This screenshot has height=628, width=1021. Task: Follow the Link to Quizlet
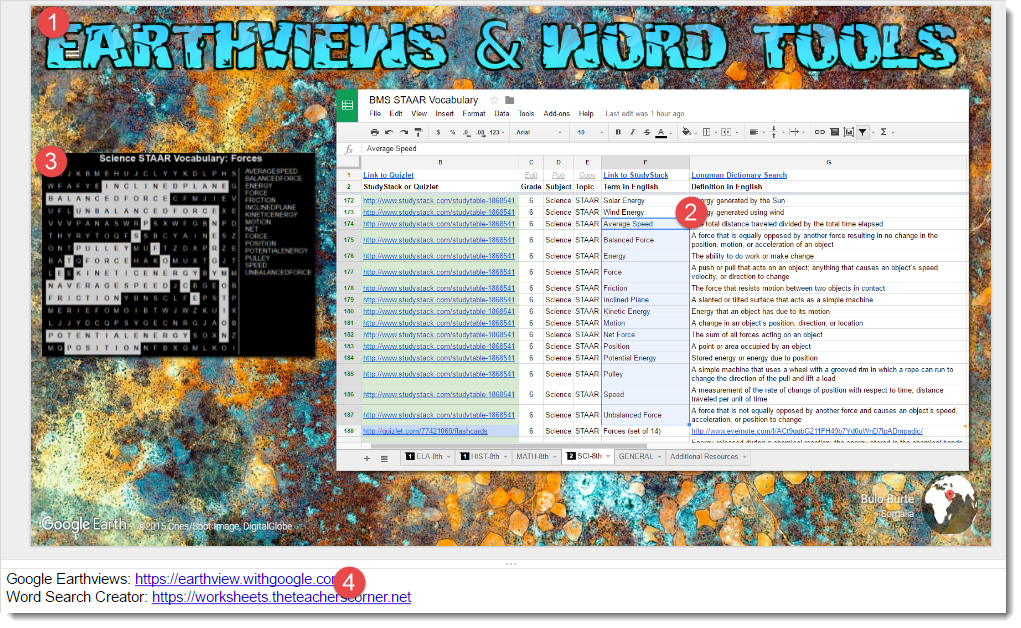388,175
